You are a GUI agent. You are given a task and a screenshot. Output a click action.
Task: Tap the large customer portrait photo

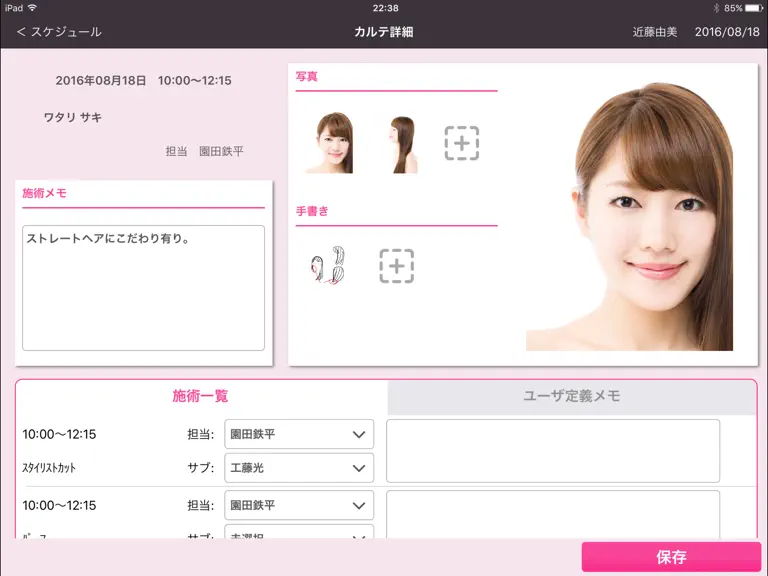click(629, 216)
